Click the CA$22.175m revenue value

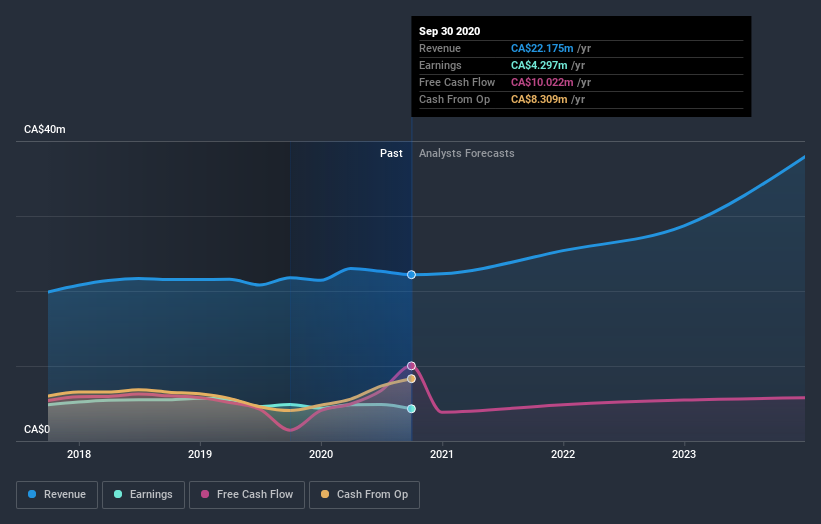pos(542,48)
